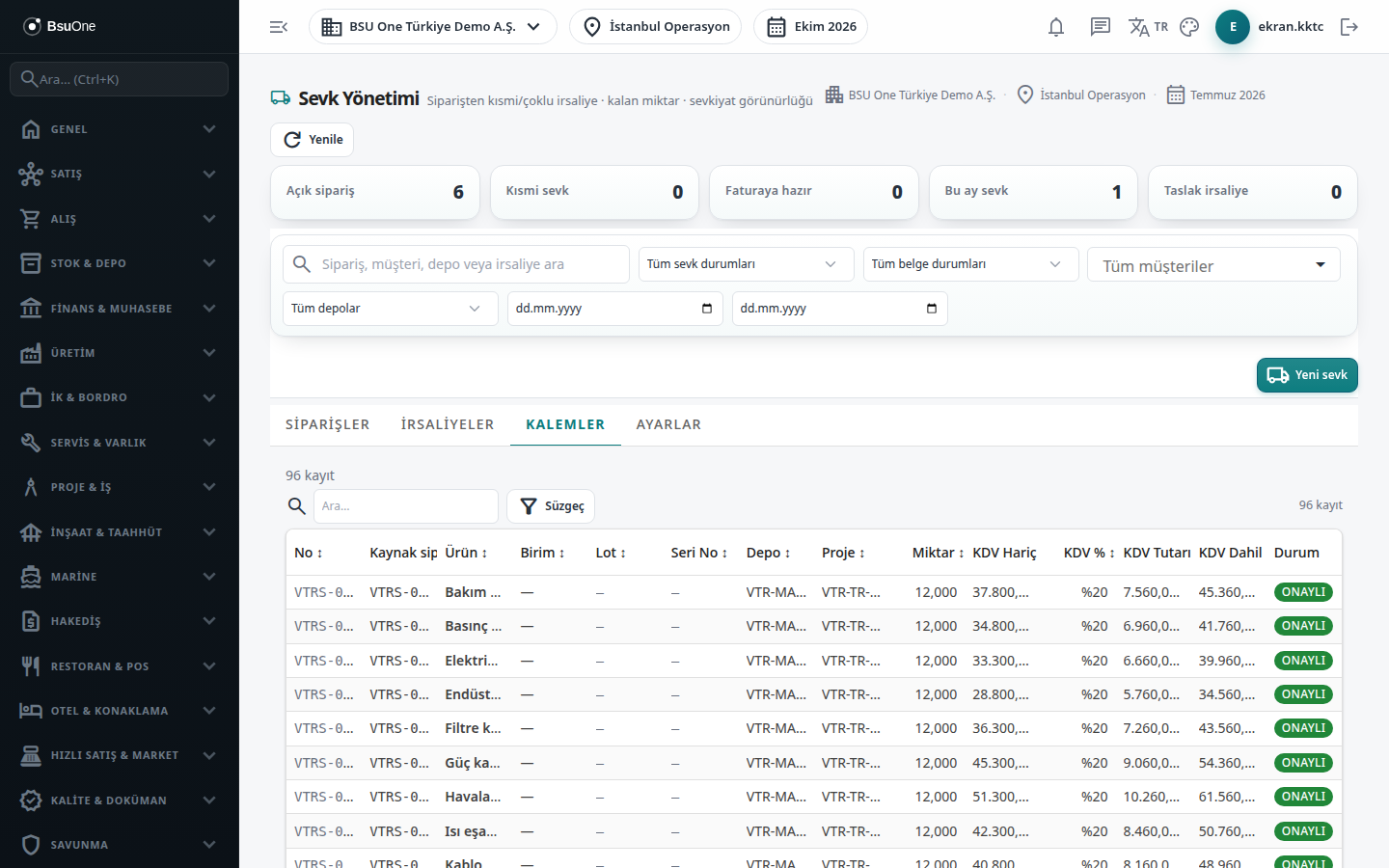
Task: Open Süzgeç filter button
Action: pos(551,506)
